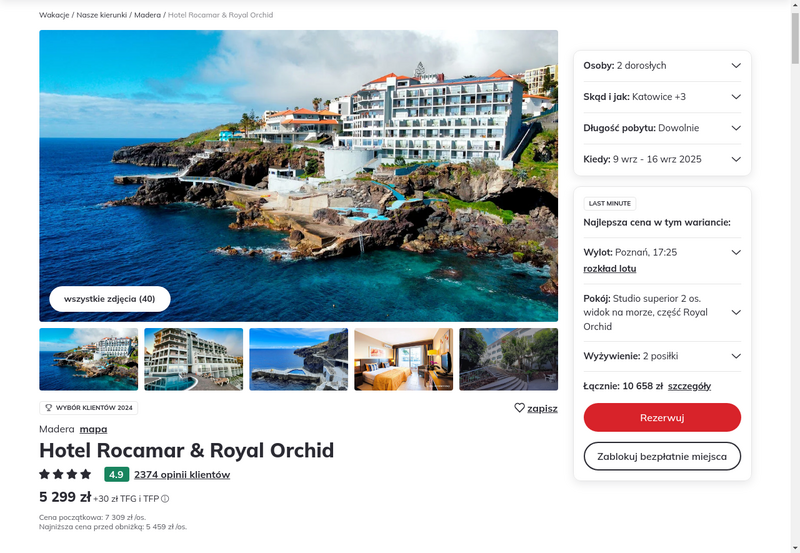Select the hotel bedroom thumbnail photo
The height and width of the screenshot is (553, 800).
404,359
